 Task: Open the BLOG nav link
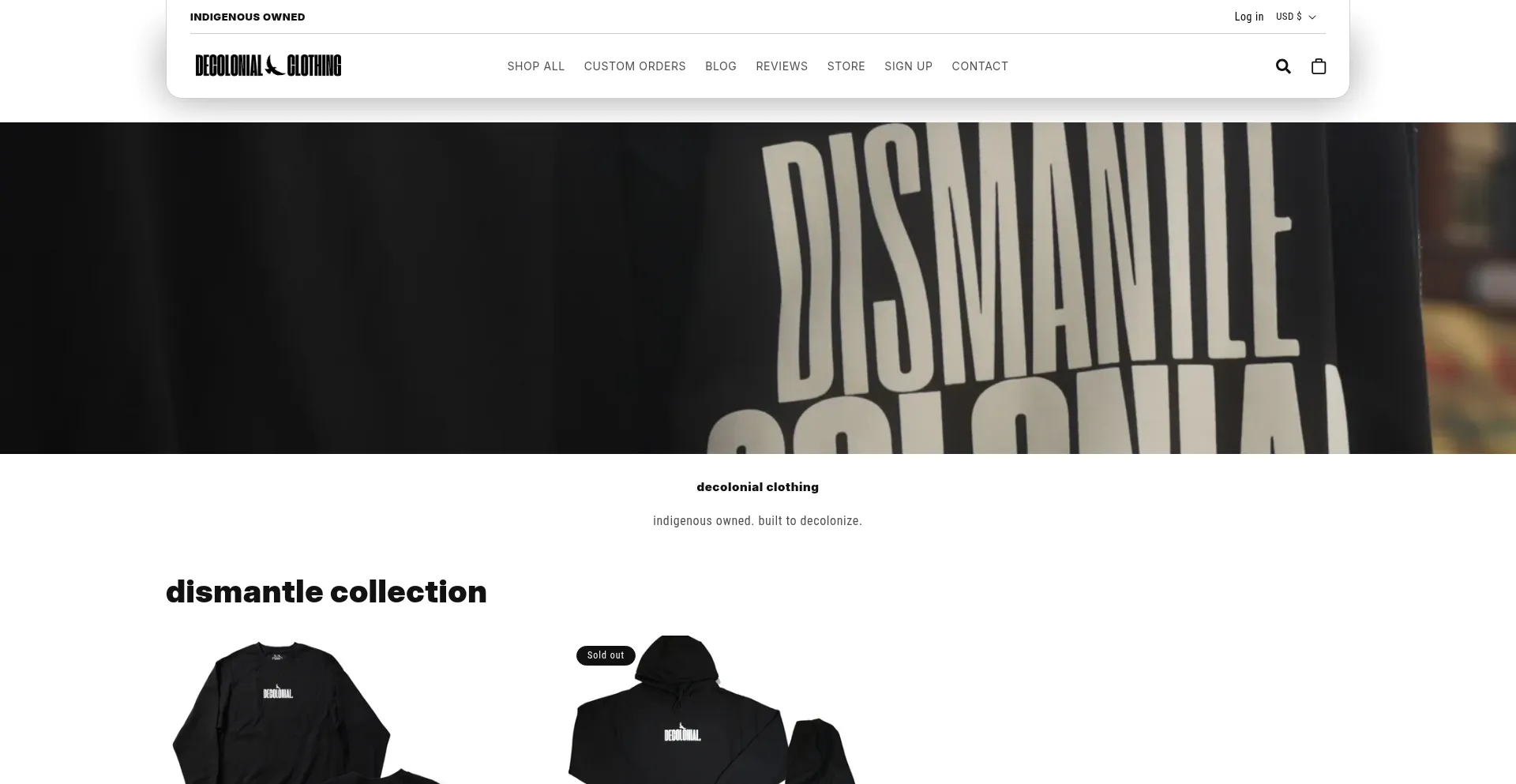tap(721, 66)
